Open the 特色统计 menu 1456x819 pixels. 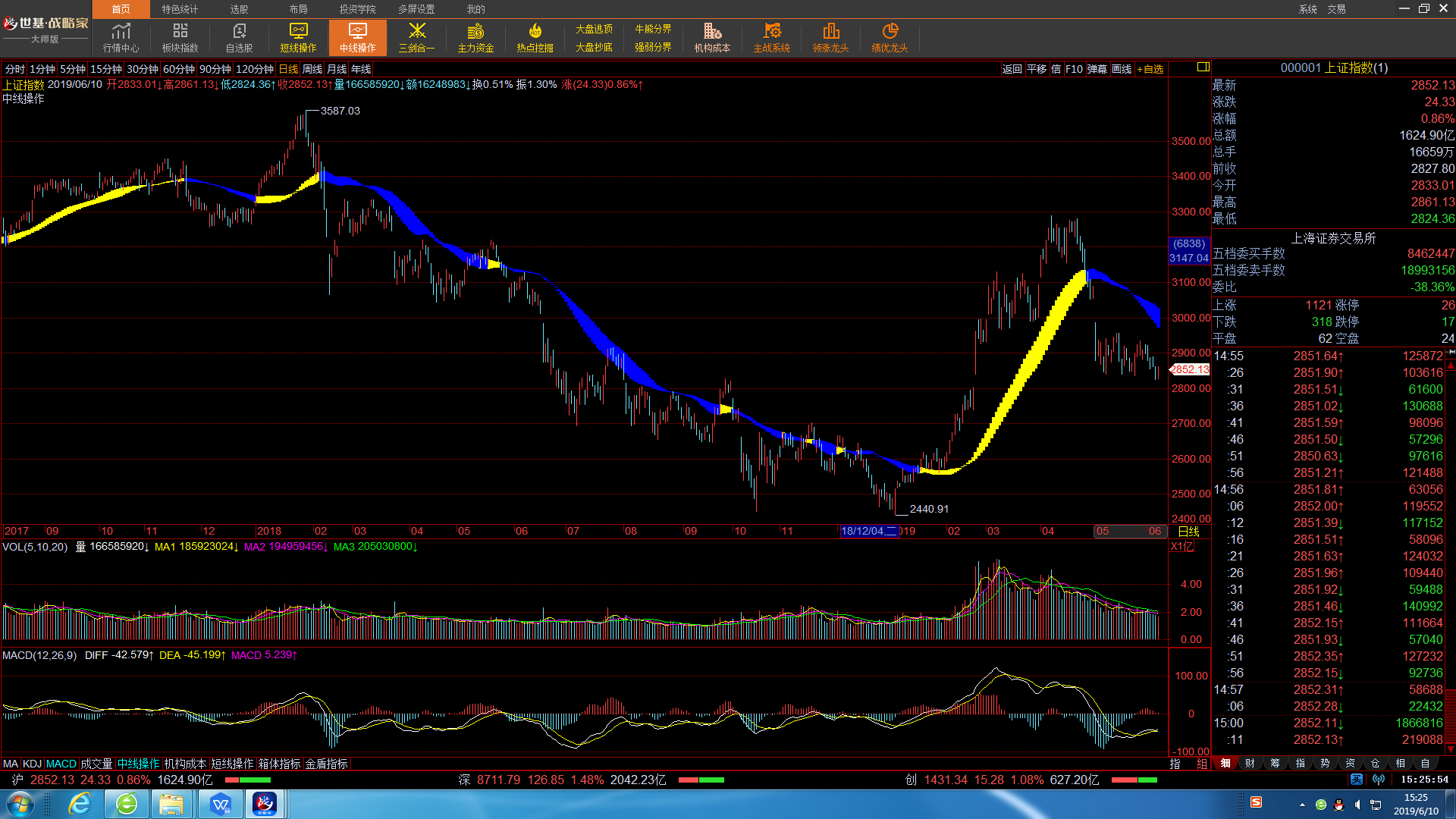coord(180,9)
